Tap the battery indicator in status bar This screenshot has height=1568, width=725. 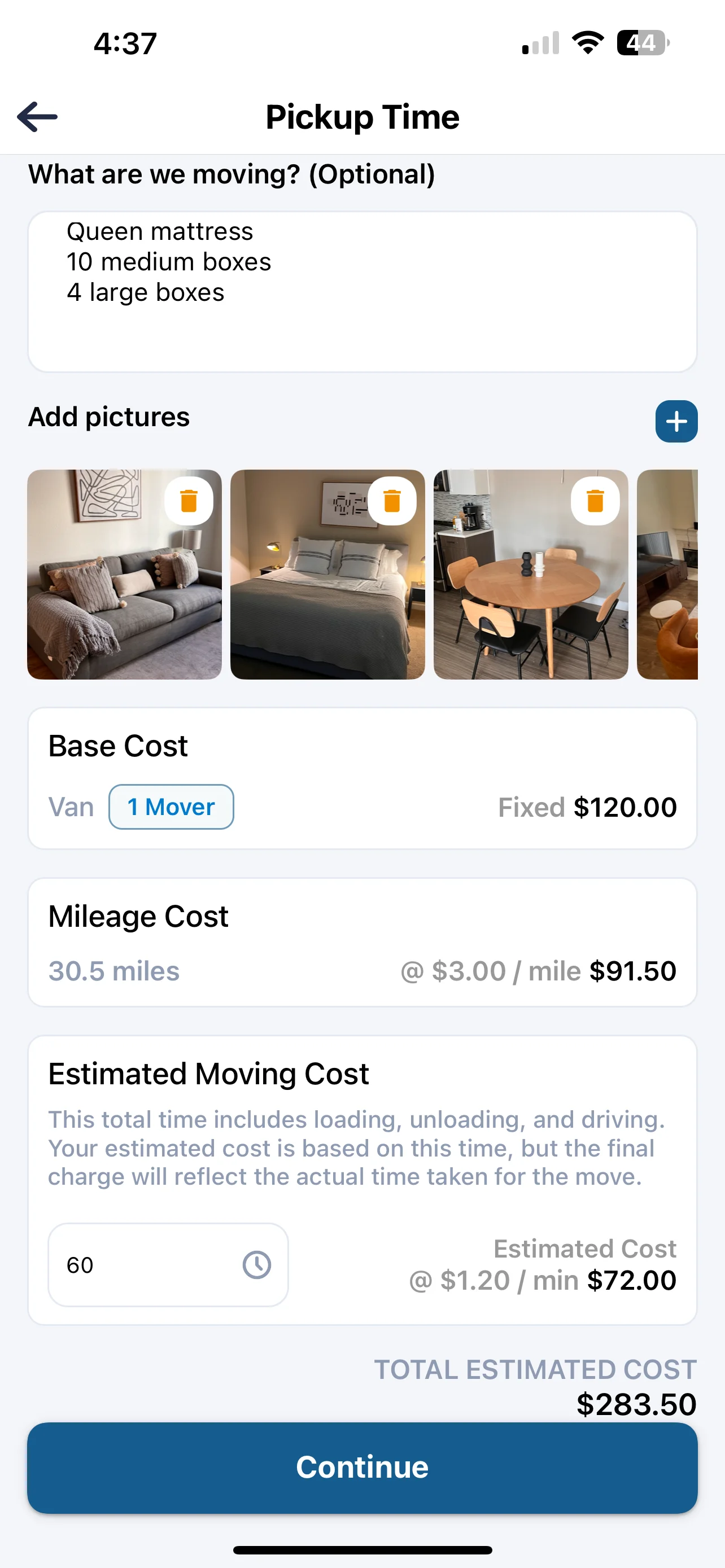coord(644,43)
